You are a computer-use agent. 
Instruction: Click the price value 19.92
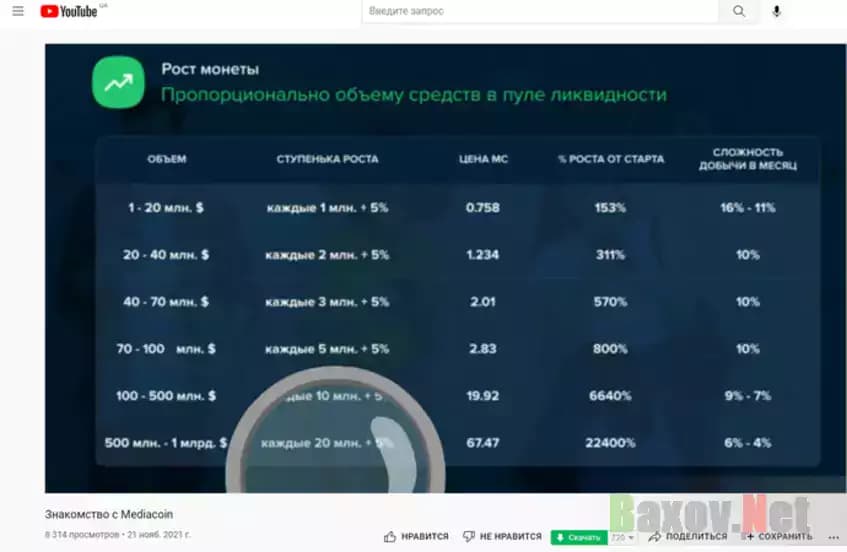483,395
